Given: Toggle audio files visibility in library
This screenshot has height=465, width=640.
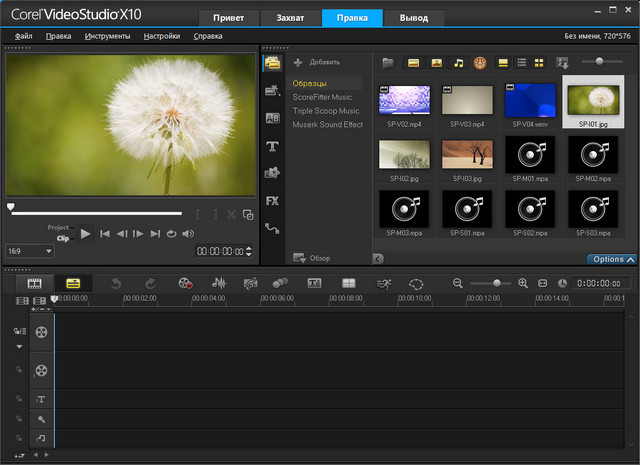Looking at the screenshot, I should 458,62.
